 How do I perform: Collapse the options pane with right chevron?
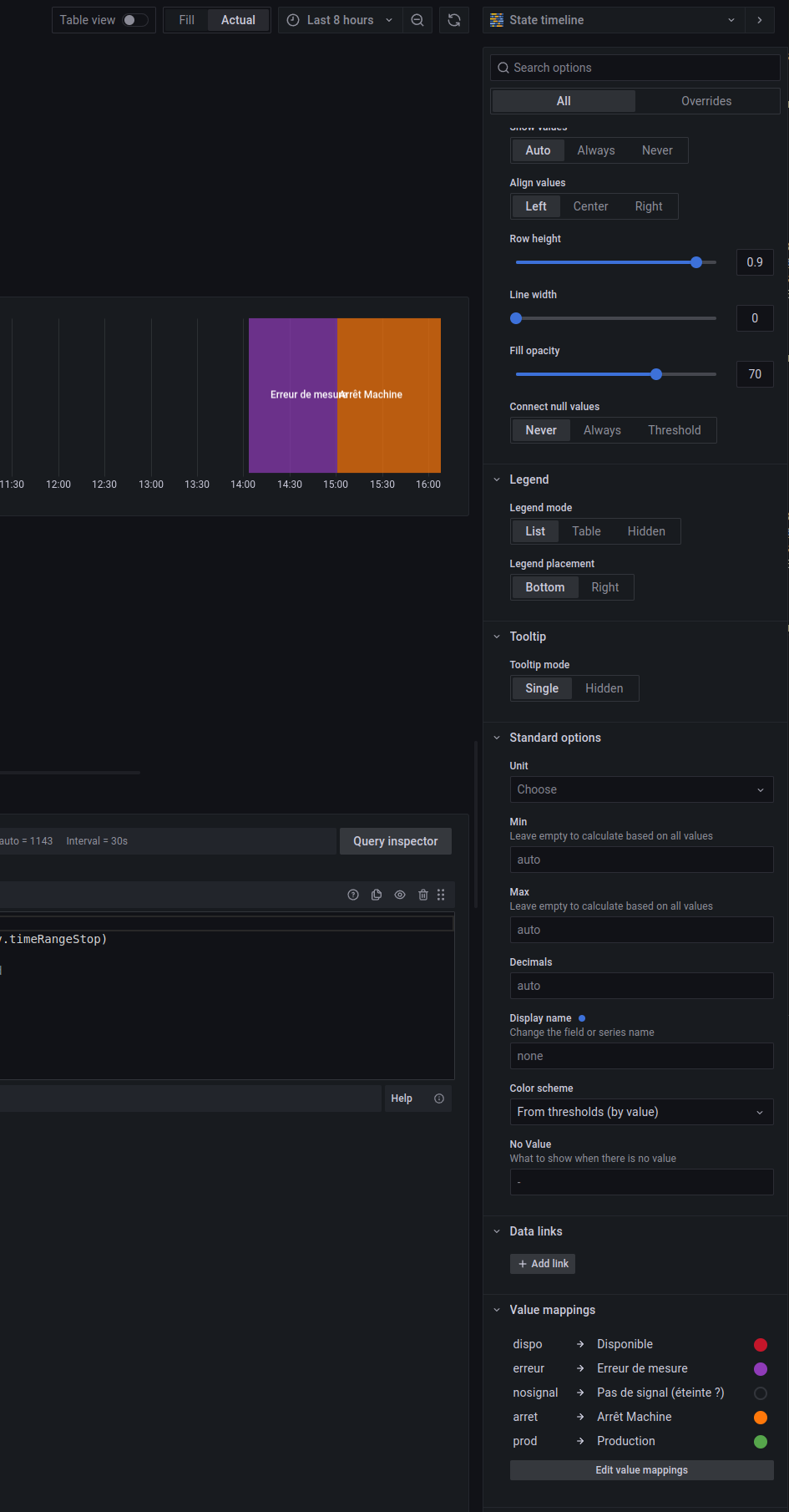[760, 20]
